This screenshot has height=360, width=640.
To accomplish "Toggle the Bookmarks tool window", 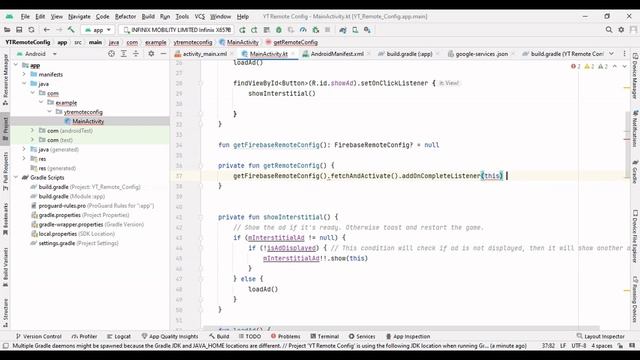I will coord(5,219).
